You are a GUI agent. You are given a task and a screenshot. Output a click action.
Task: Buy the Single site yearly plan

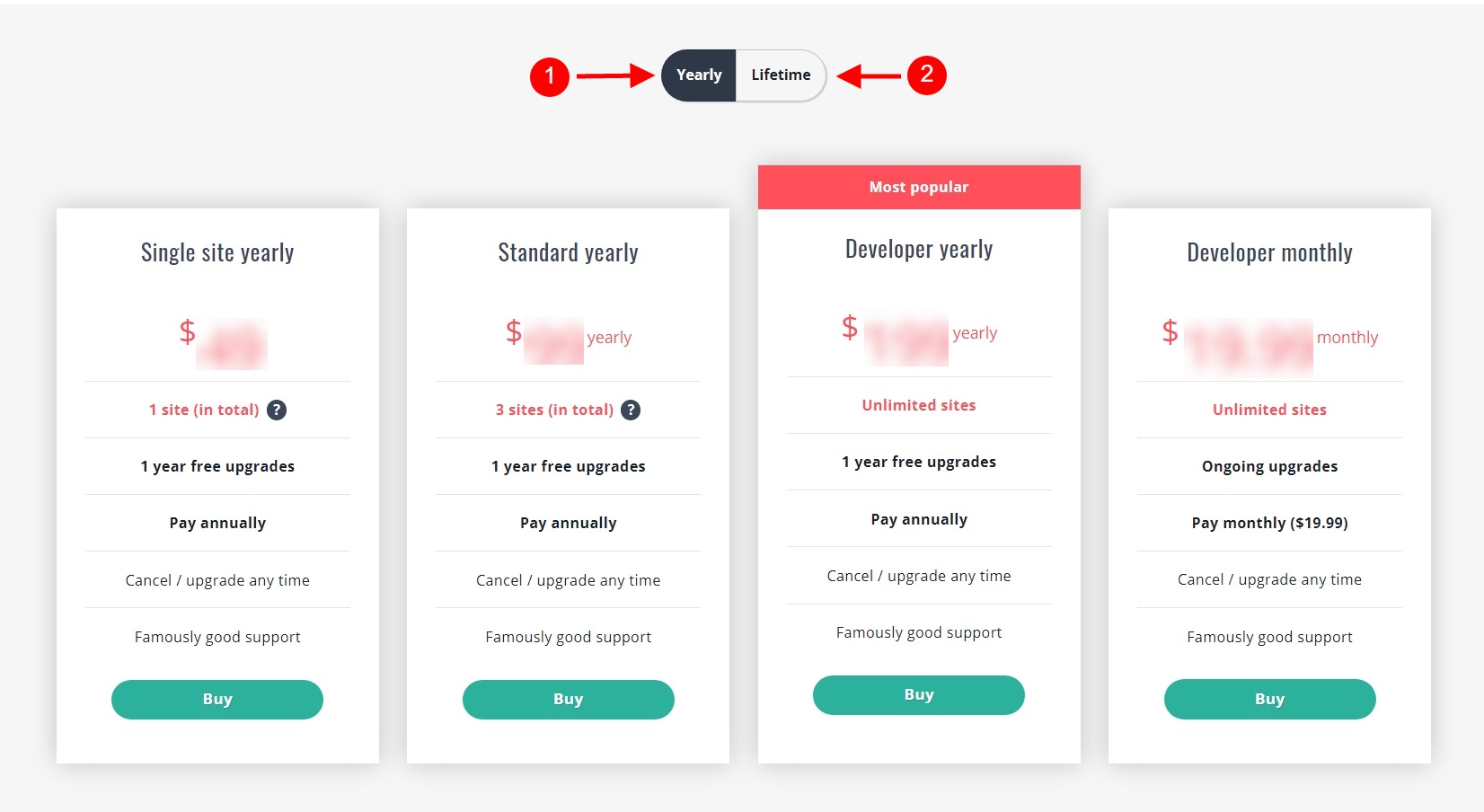216,699
